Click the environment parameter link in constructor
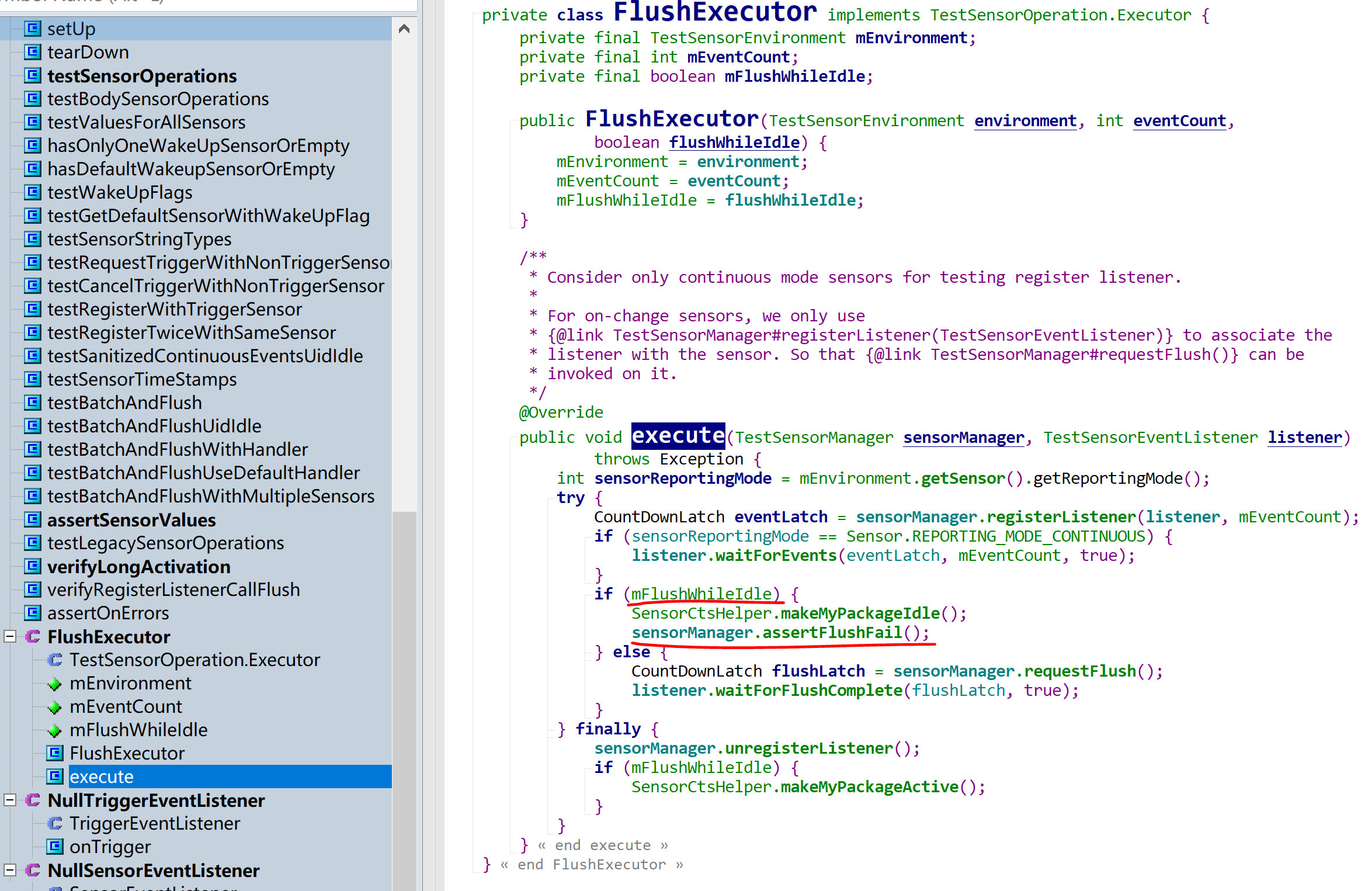This screenshot has width=1372, height=891. point(1025,121)
